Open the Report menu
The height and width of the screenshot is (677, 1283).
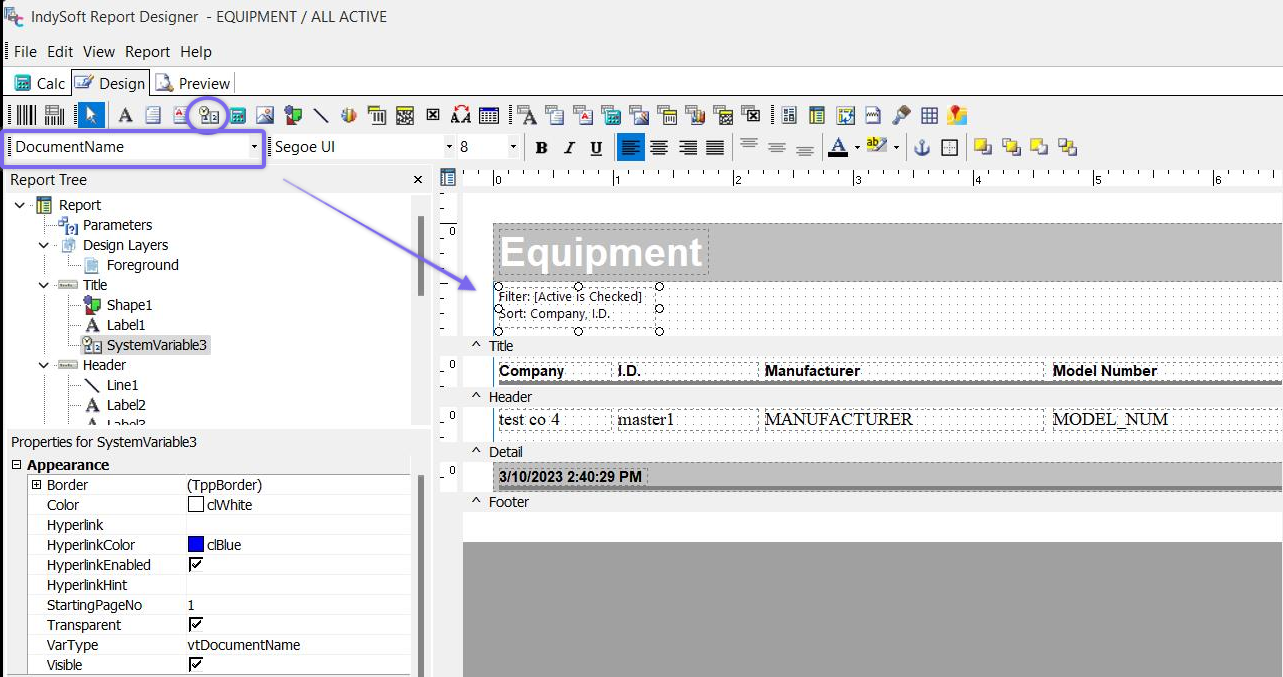[147, 51]
